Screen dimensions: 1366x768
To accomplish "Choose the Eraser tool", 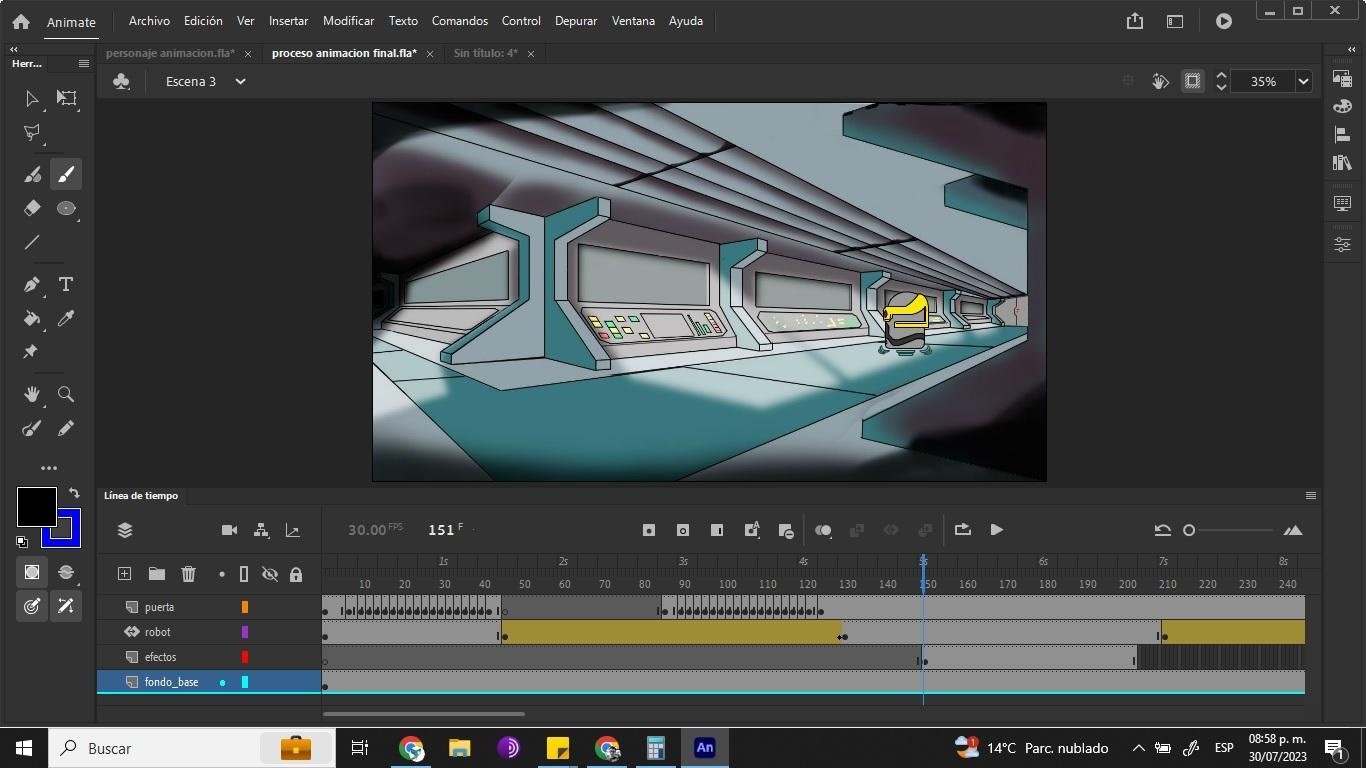I will (x=32, y=208).
